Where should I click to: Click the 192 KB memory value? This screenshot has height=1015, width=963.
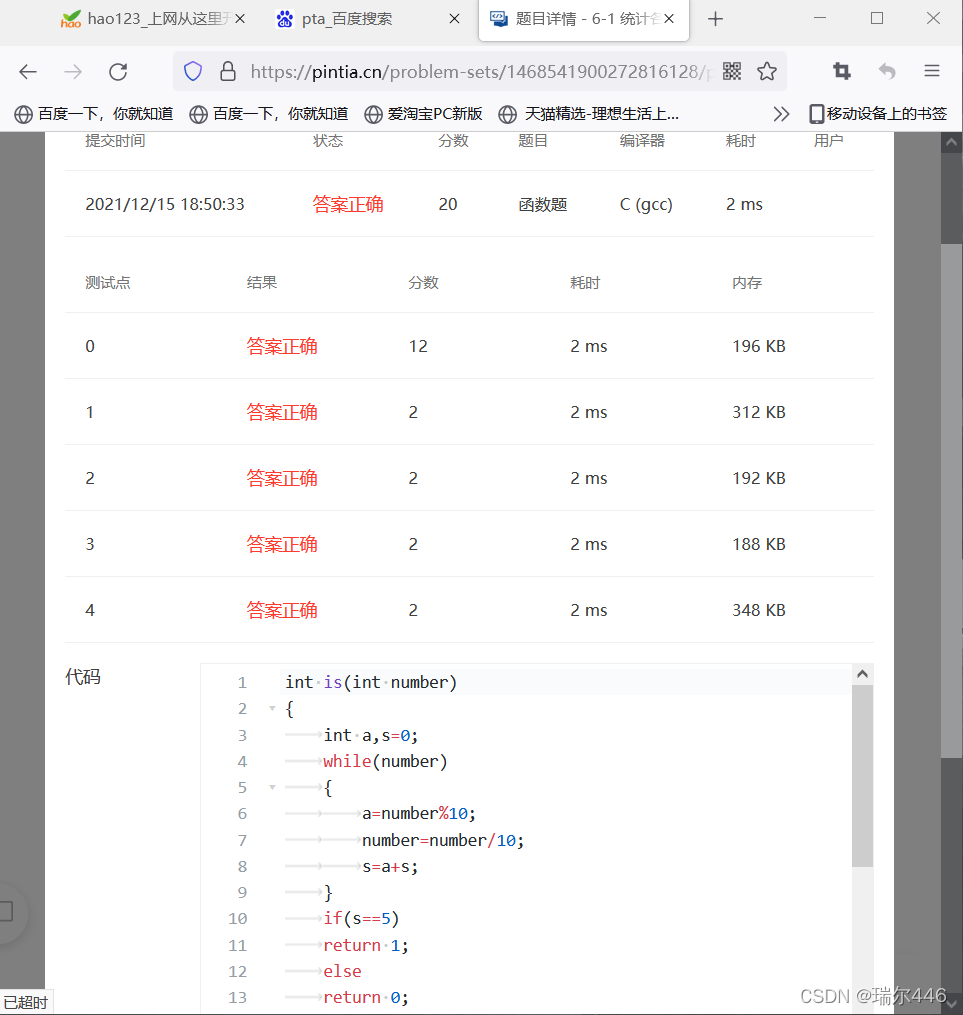pos(758,478)
